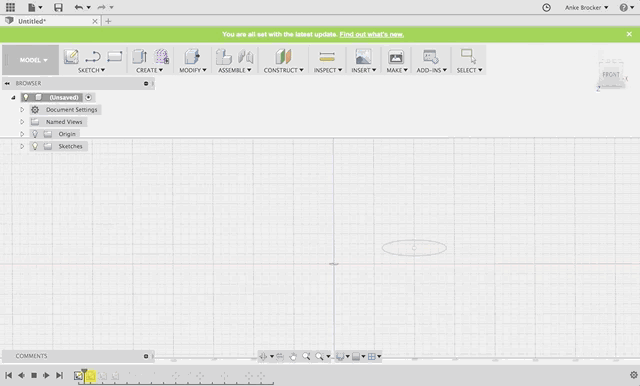Open the File menu icon
The height and width of the screenshot is (386, 640).
(x=31, y=7)
